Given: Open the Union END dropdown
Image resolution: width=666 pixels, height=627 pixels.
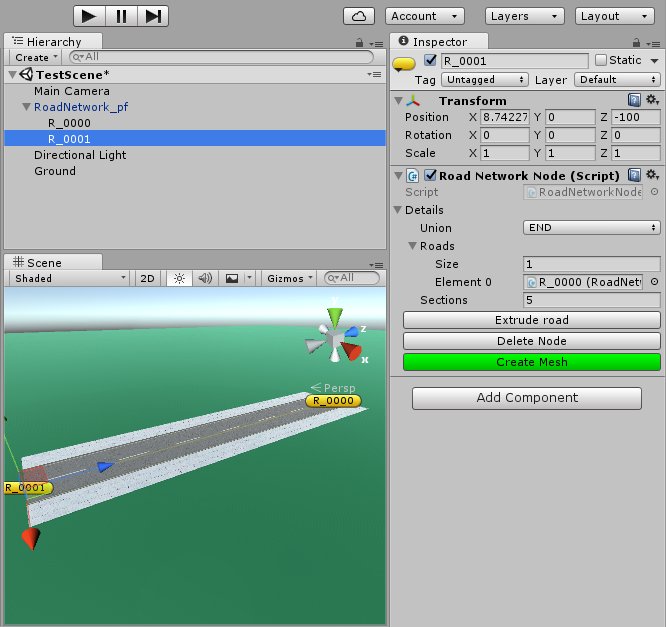Looking at the screenshot, I should (x=592, y=228).
